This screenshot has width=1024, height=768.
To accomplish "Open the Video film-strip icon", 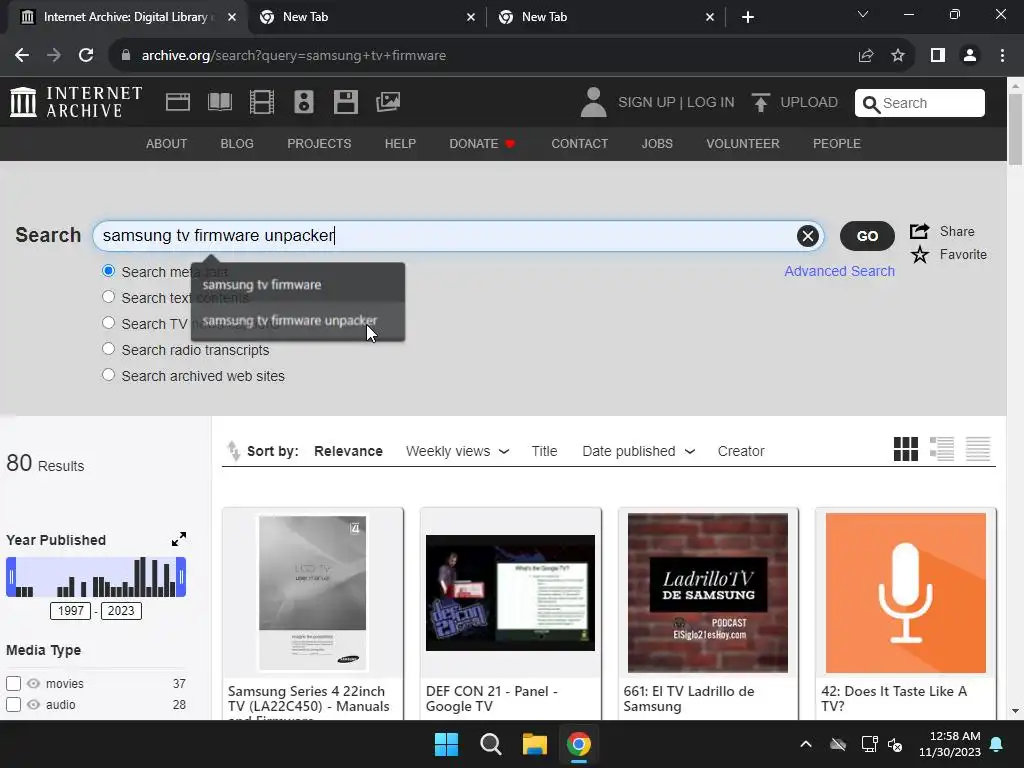I will 262,102.
